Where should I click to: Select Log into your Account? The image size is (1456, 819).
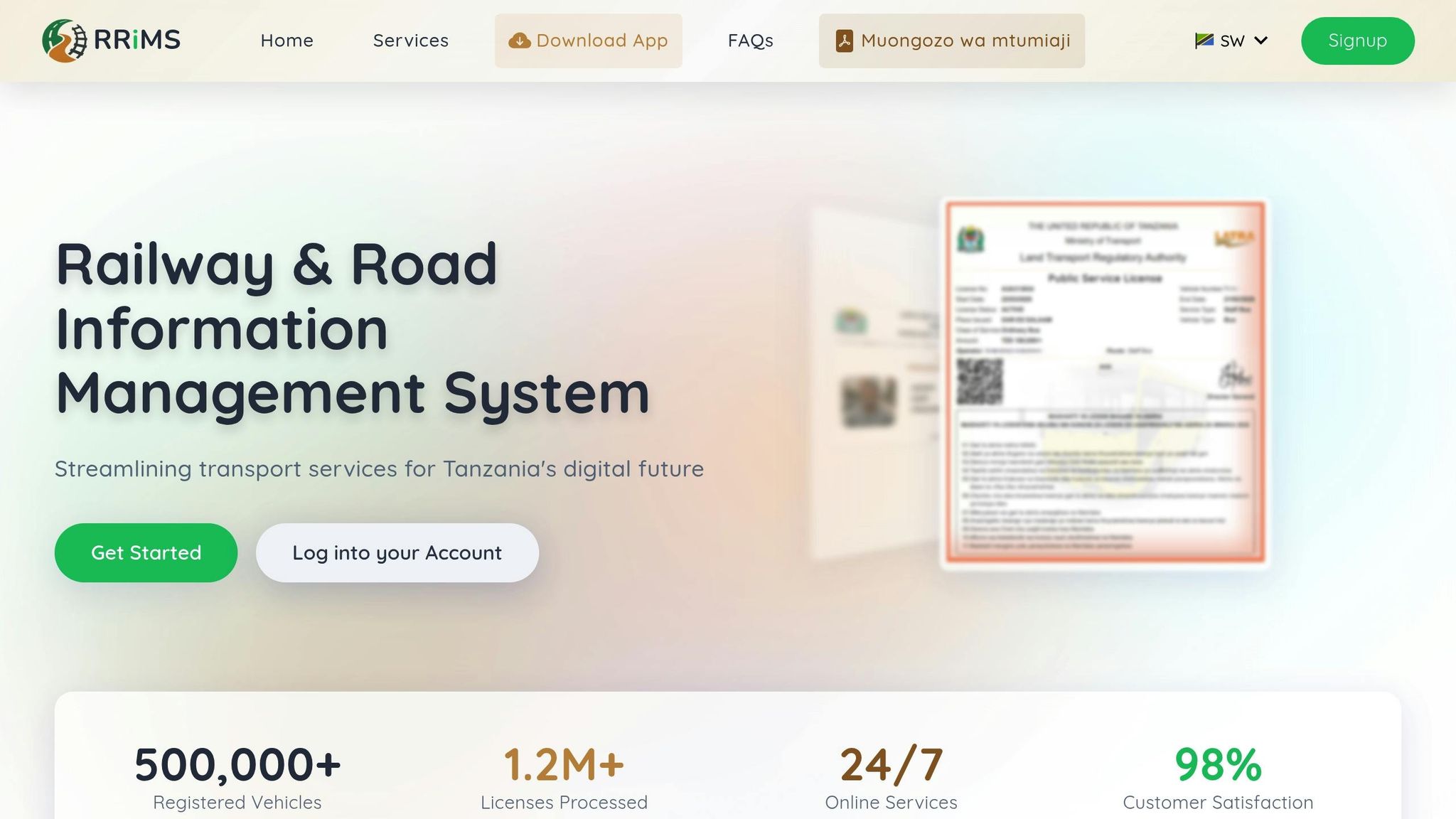(x=397, y=552)
